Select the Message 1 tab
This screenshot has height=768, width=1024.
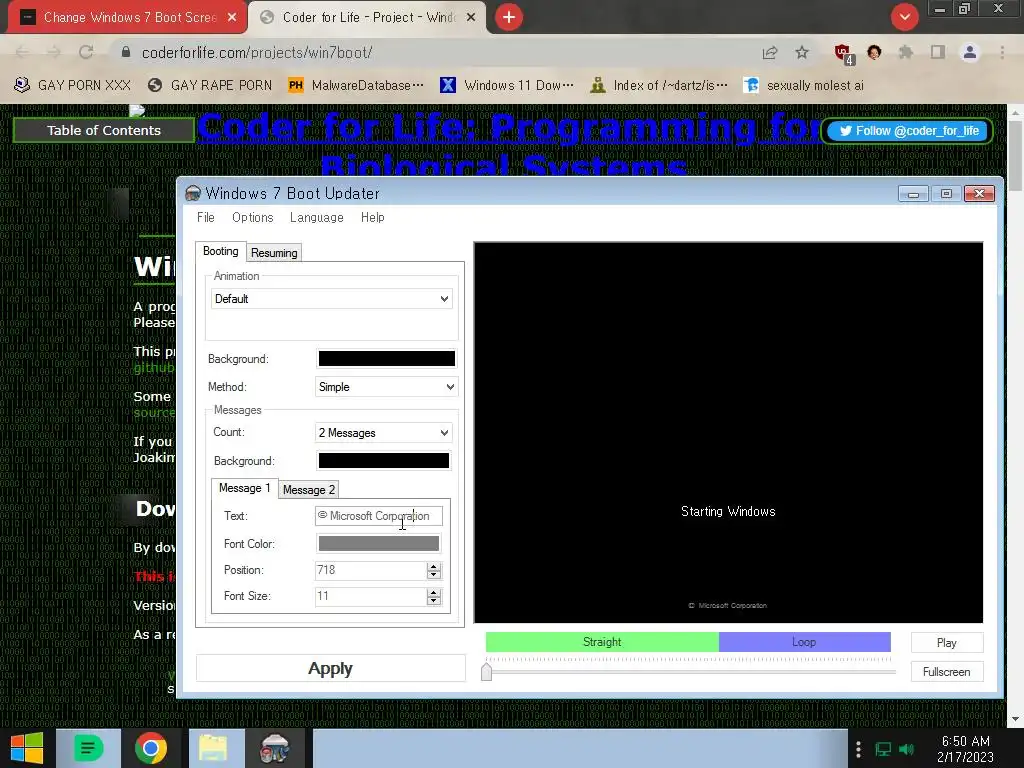244,488
